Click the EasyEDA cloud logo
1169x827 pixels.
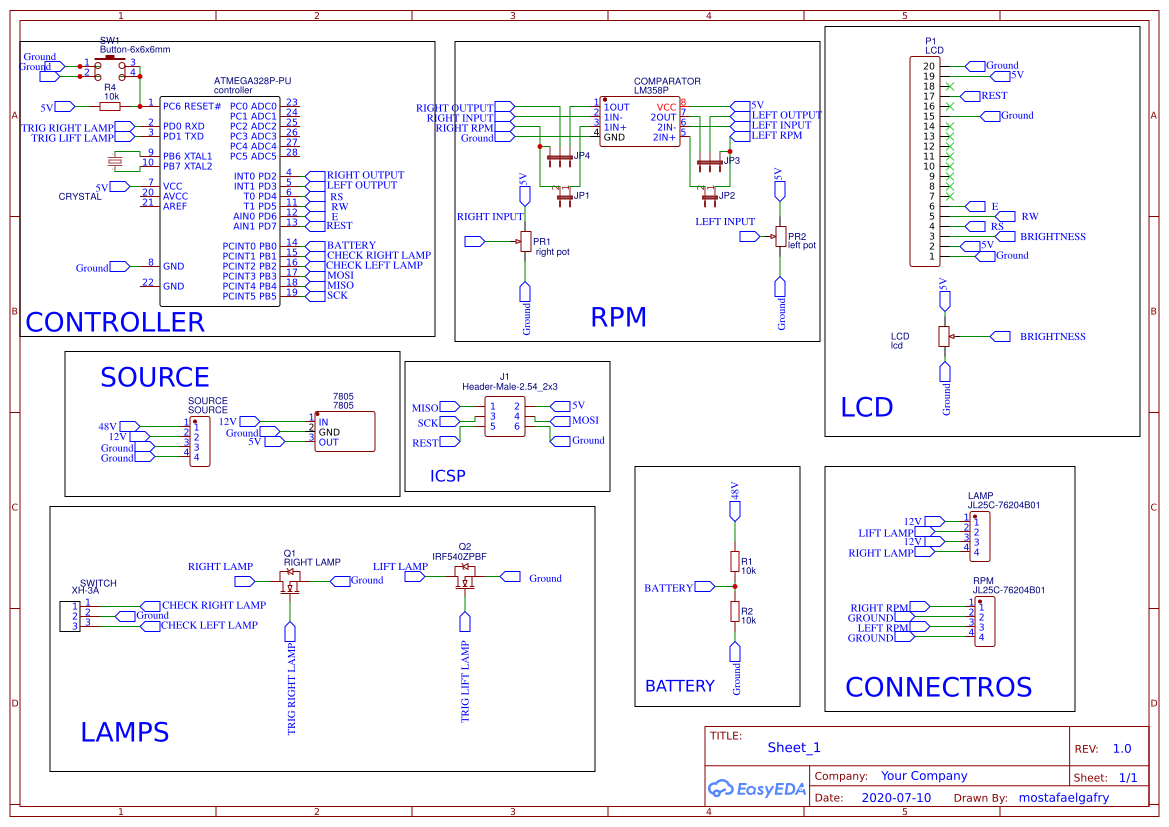(x=720, y=789)
